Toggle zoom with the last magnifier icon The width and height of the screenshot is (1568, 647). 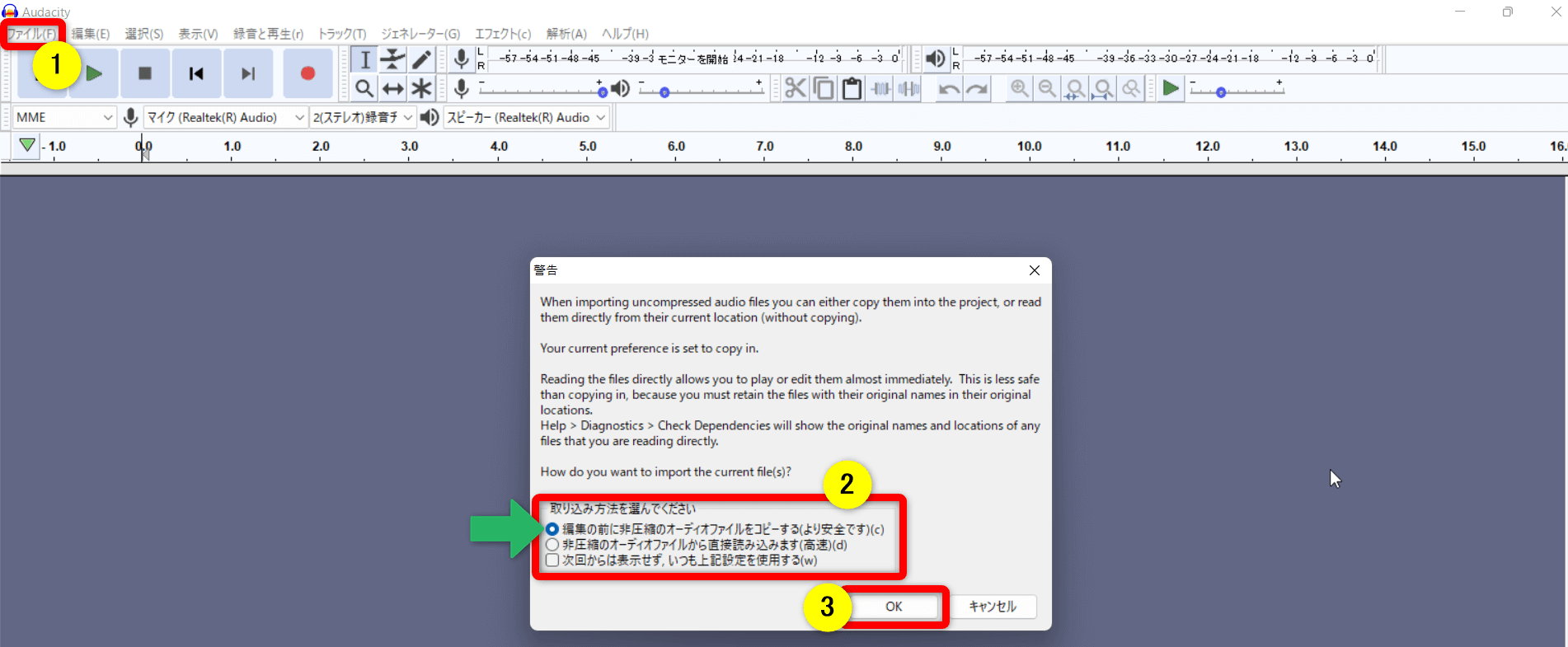pyautogui.click(x=1131, y=88)
